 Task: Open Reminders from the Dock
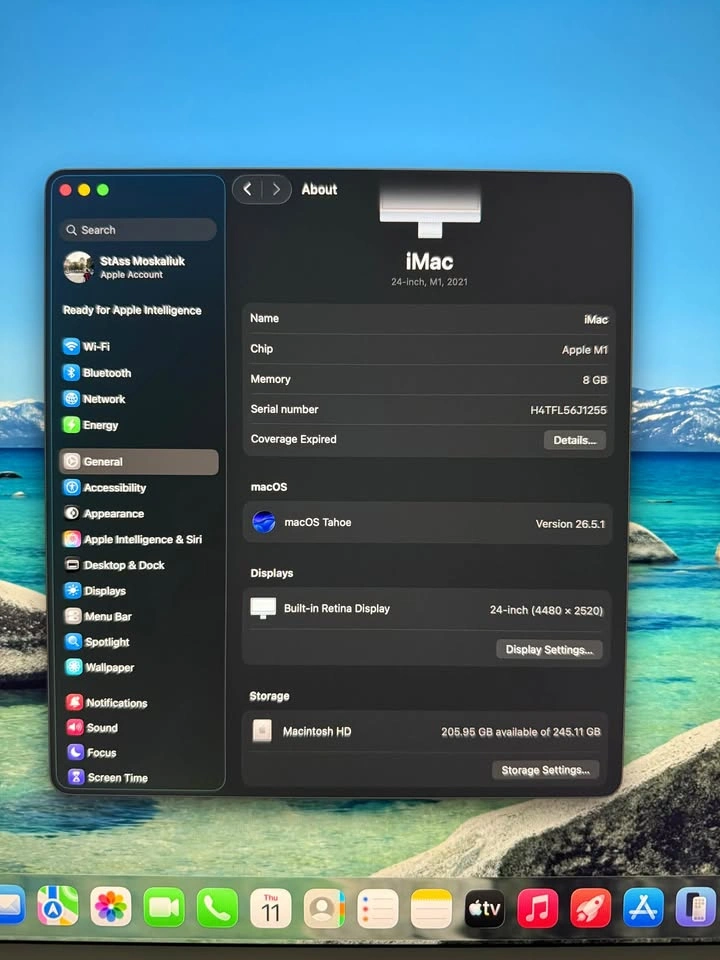(378, 909)
